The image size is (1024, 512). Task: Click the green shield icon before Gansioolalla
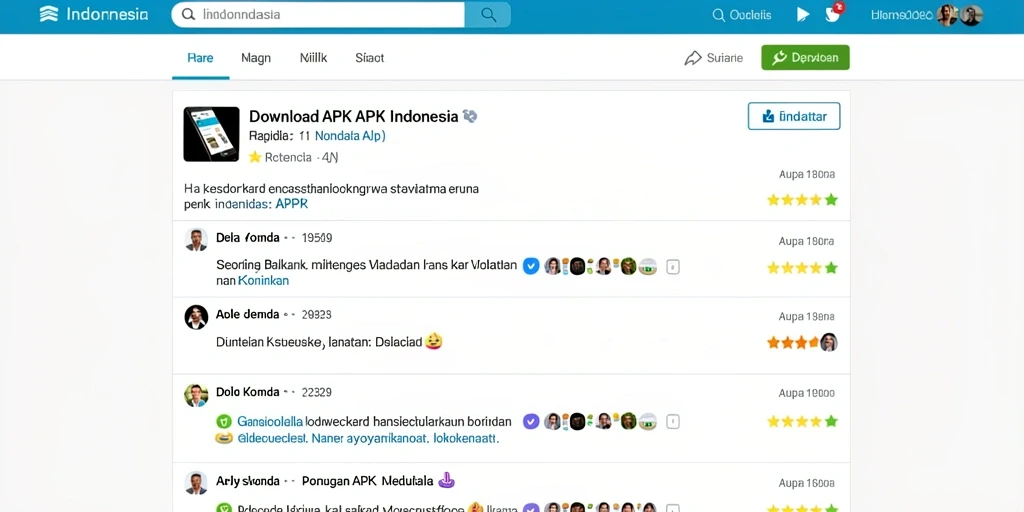pos(224,421)
